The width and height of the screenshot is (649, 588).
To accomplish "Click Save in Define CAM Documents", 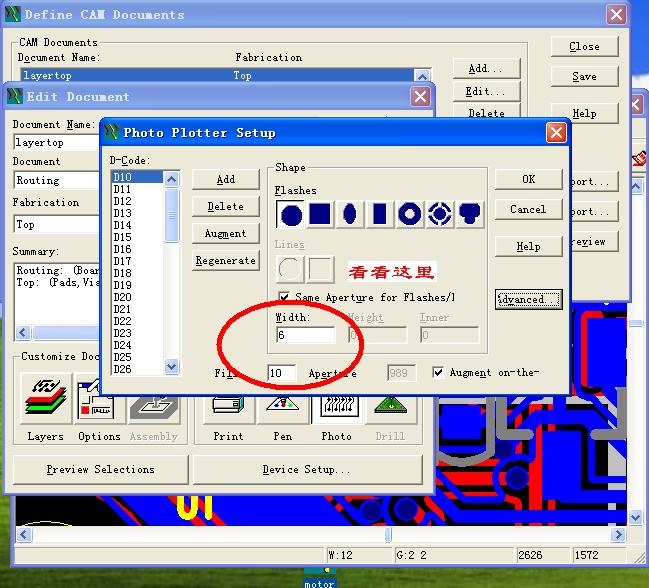I will click(x=584, y=77).
